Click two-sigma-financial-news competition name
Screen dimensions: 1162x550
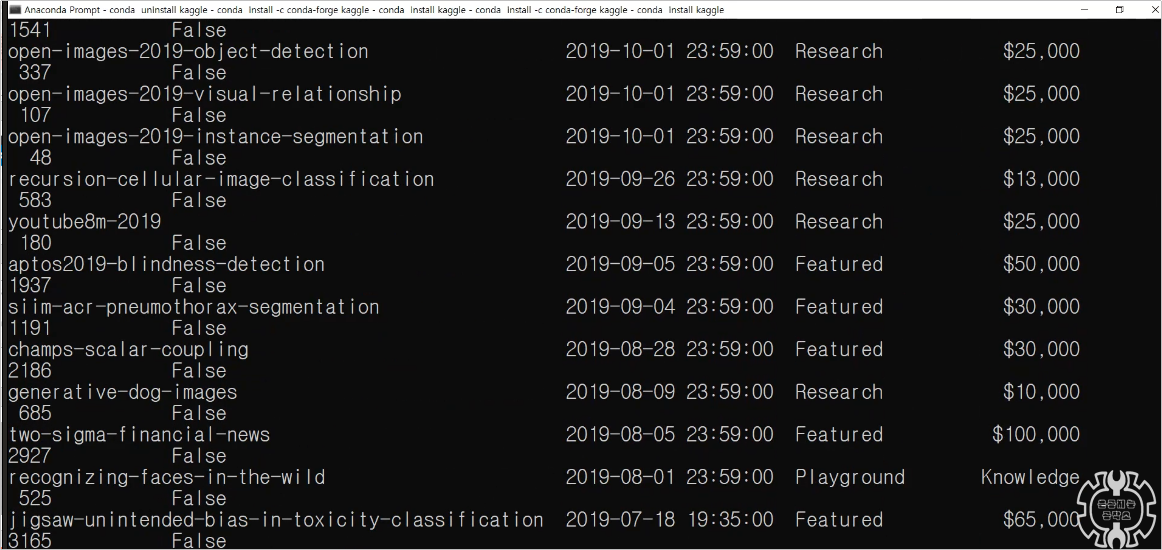click(139, 434)
